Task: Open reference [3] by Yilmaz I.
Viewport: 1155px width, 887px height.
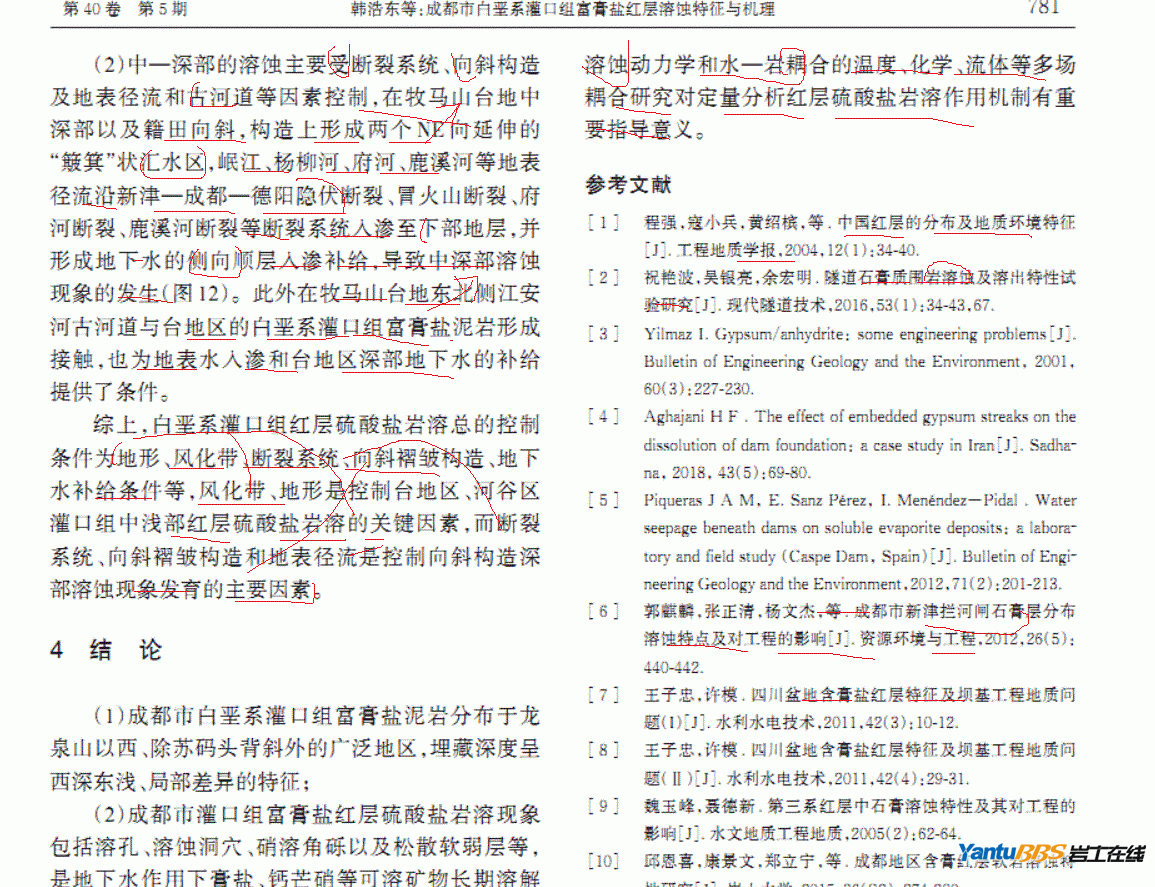Action: [x=859, y=360]
